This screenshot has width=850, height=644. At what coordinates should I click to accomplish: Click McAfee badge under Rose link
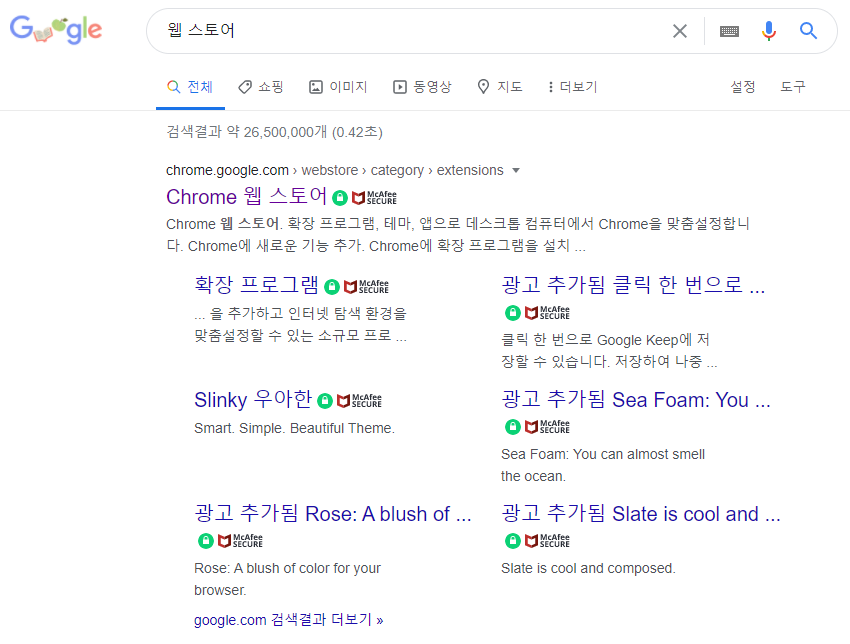(241, 541)
